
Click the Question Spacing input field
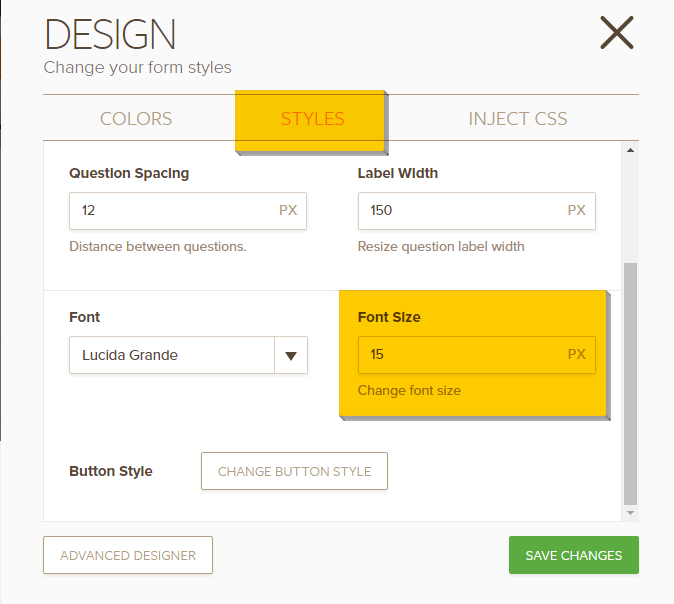[x=170, y=211]
